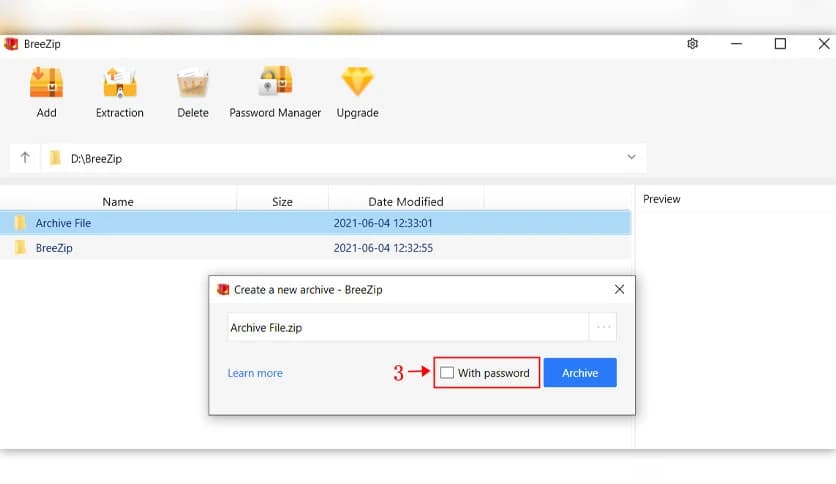The height and width of the screenshot is (484, 836).
Task: Click the BreeZip folder icon in list
Action: [20, 247]
